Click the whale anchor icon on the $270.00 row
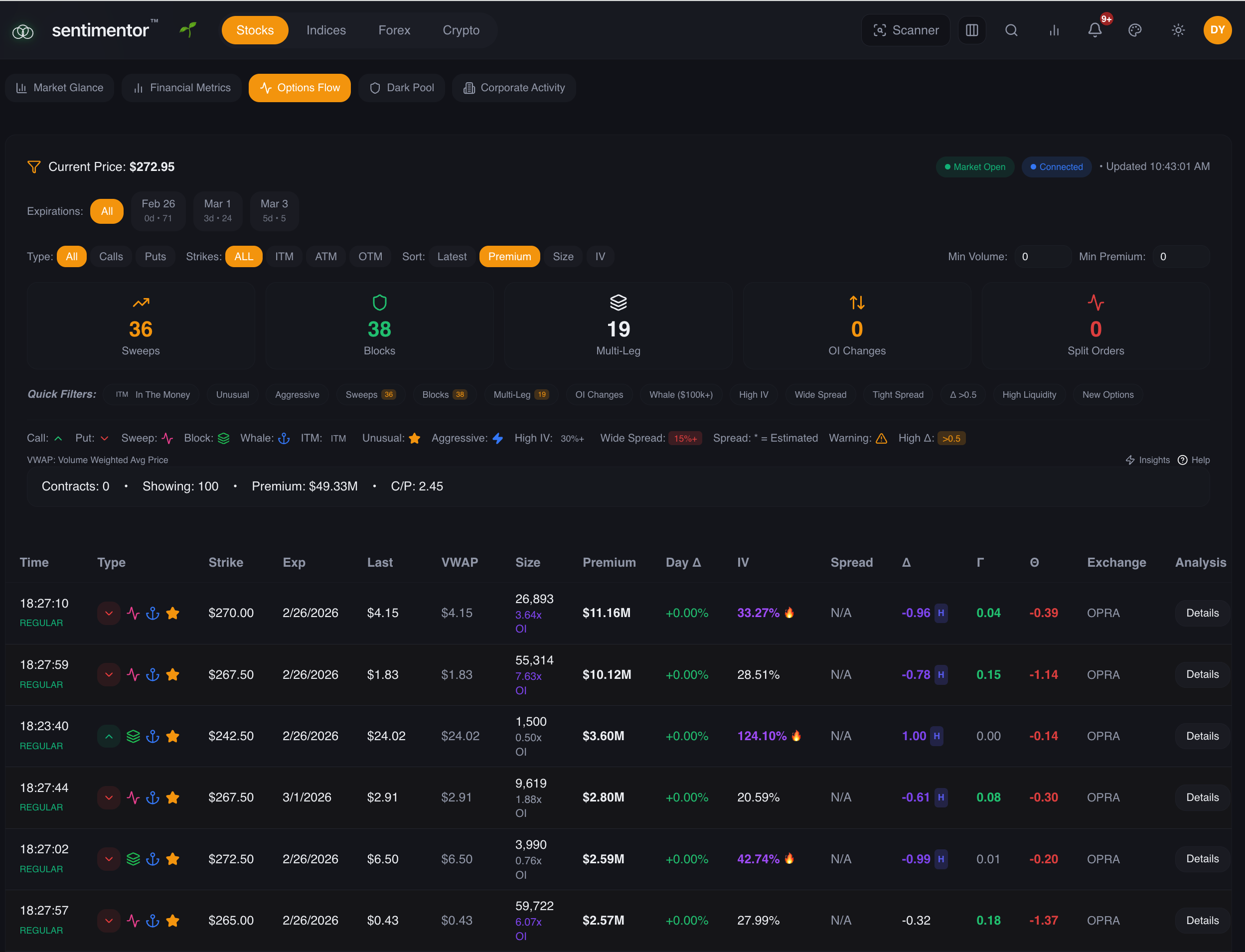 tap(153, 613)
